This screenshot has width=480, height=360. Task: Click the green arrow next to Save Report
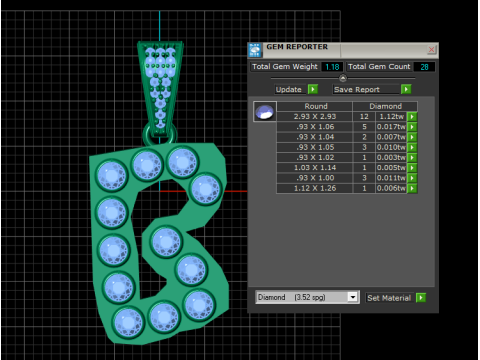pyautogui.click(x=406, y=89)
